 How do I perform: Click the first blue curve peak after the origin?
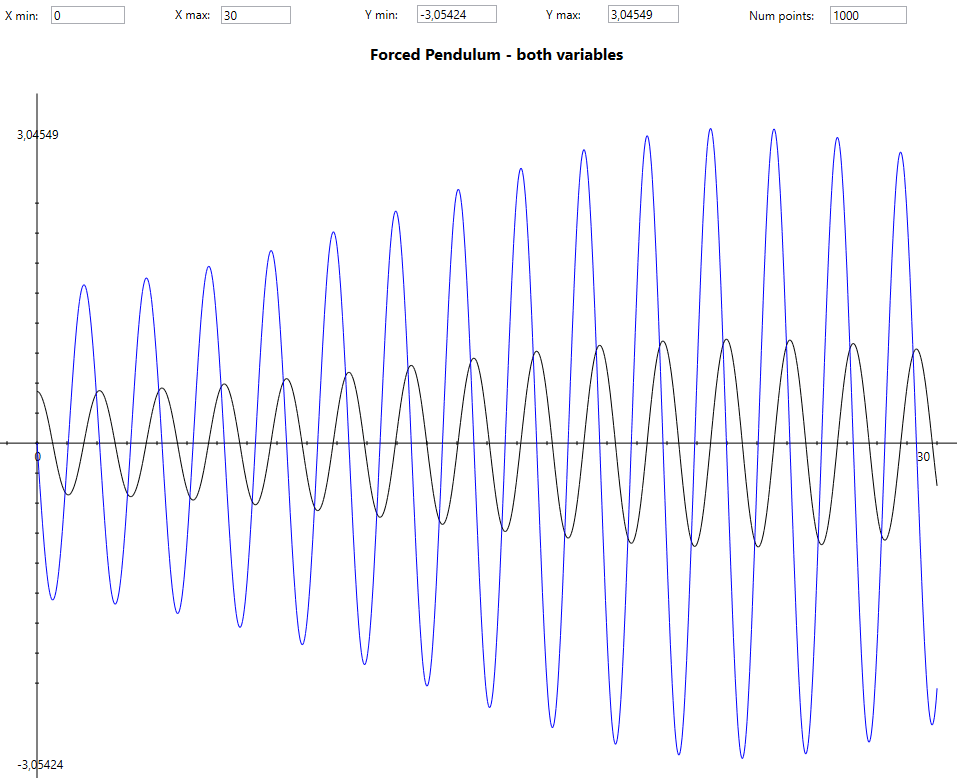pyautogui.click(x=83, y=285)
